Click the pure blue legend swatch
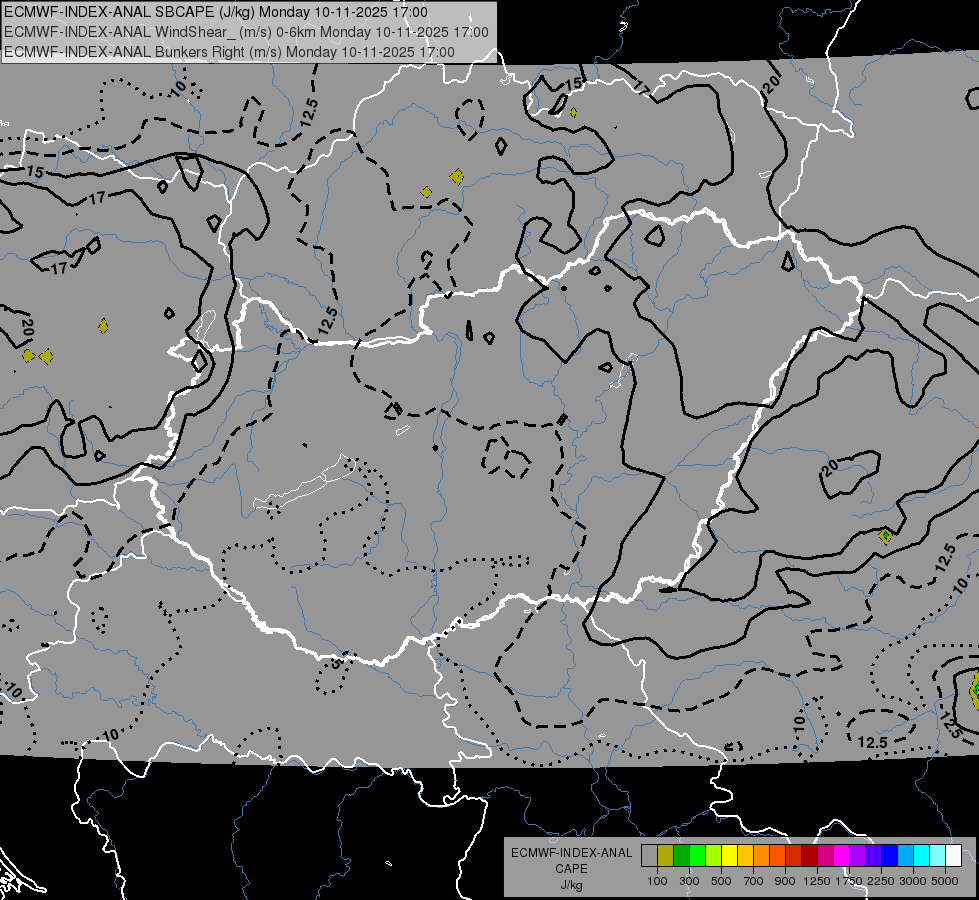The image size is (979, 900). click(889, 856)
